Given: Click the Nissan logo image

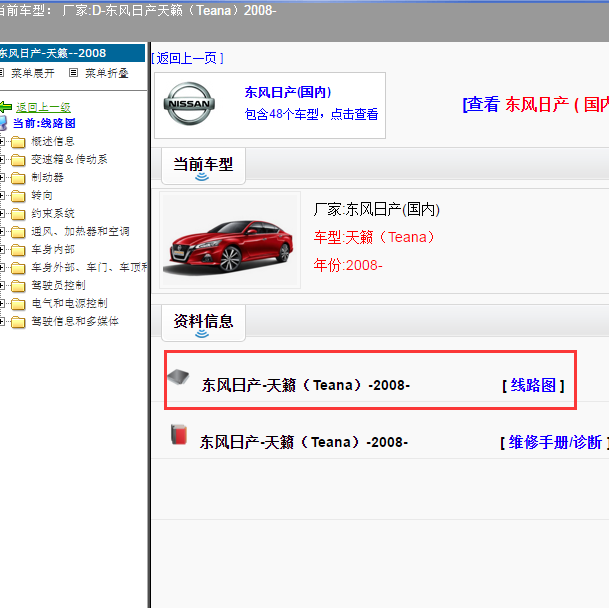Looking at the screenshot, I should (189, 104).
